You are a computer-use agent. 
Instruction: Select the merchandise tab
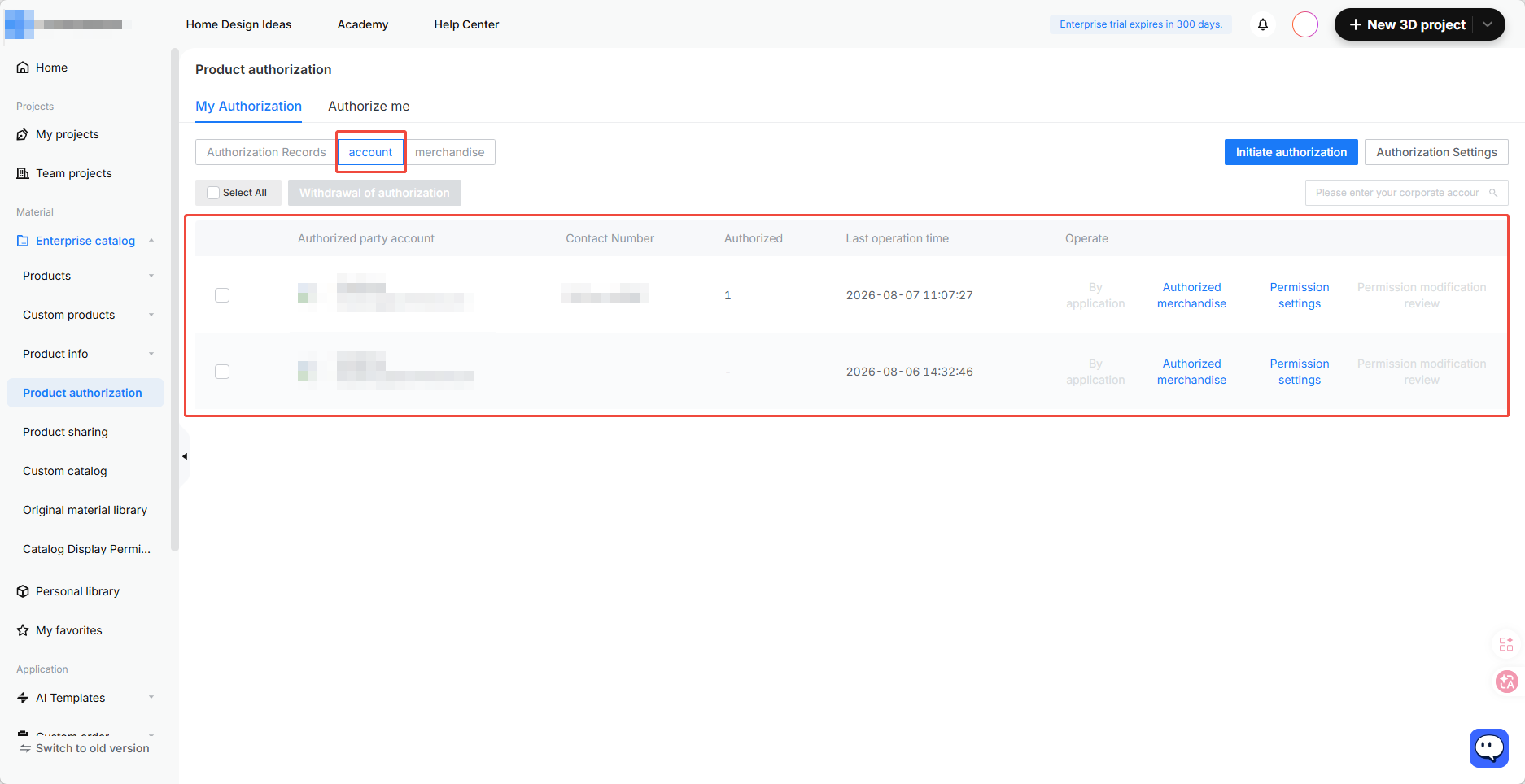click(449, 152)
